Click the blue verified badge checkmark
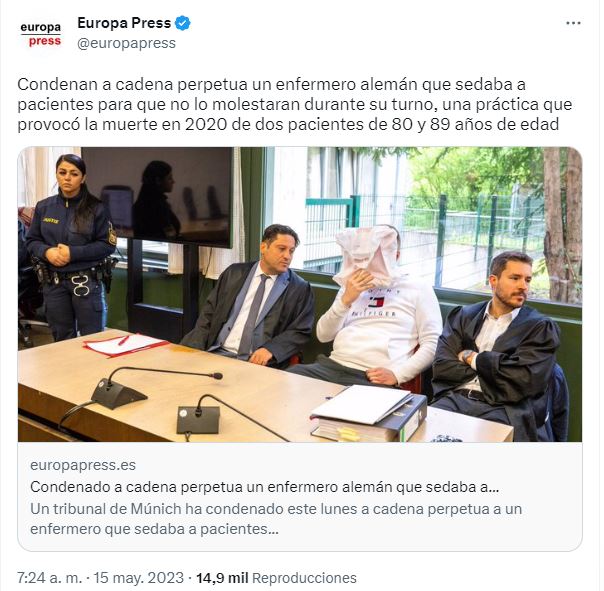This screenshot has width=604, height=591. [183, 23]
